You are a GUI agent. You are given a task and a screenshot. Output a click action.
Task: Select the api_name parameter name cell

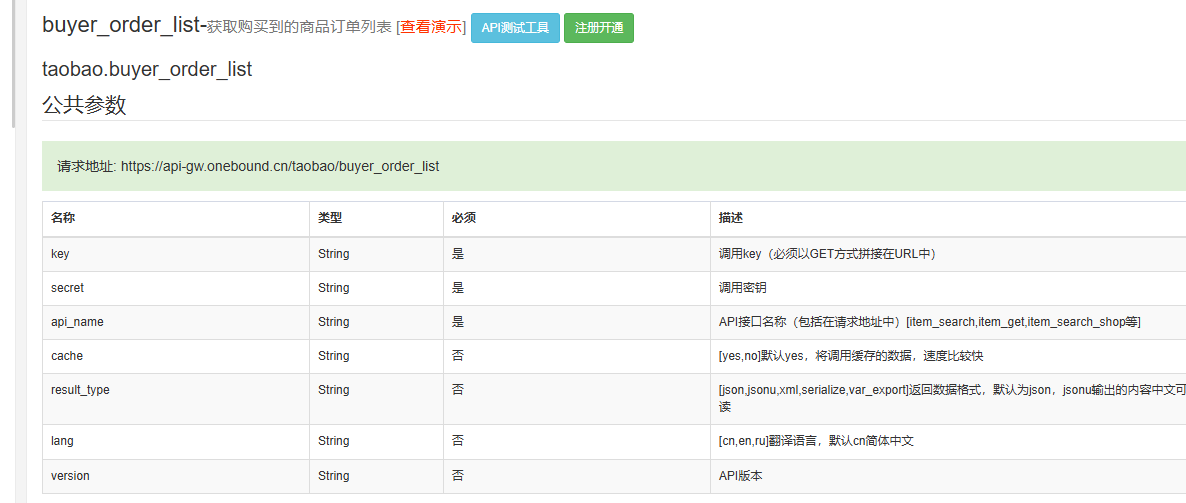click(175, 322)
